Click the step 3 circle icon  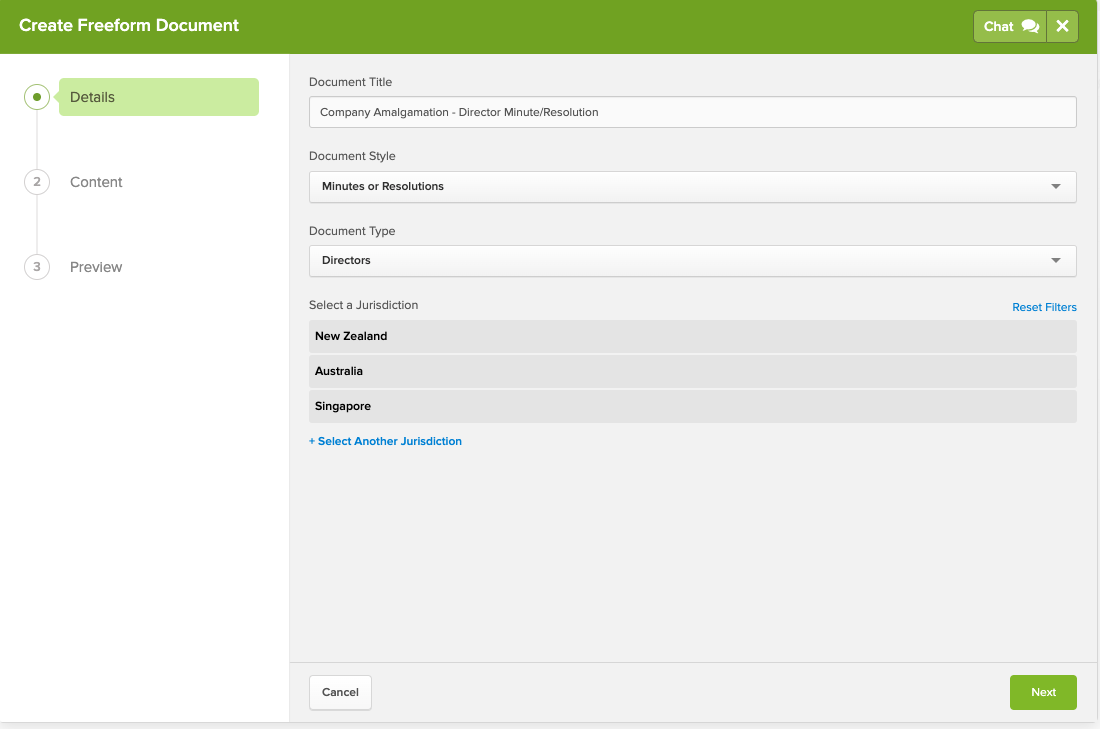coord(37,267)
